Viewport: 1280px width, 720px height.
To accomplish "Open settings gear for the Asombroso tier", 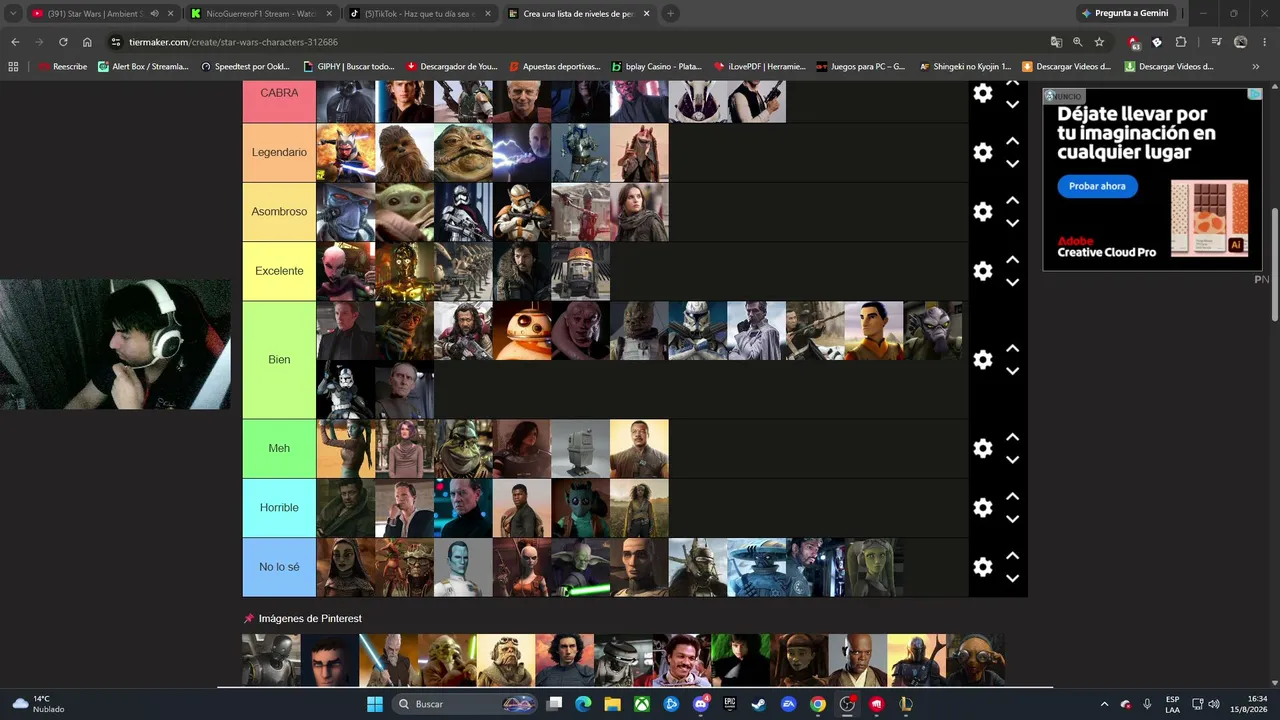I will (983, 212).
